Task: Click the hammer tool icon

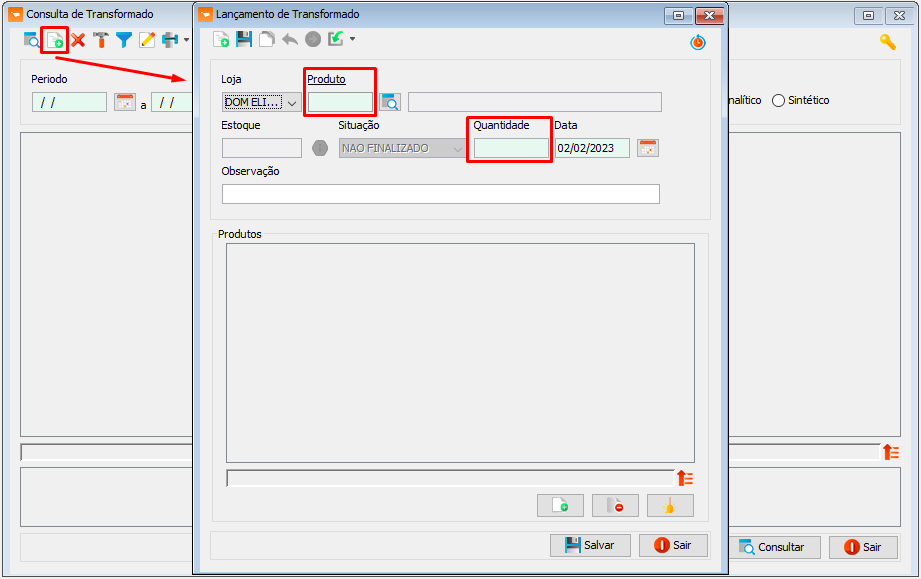Action: 101,40
